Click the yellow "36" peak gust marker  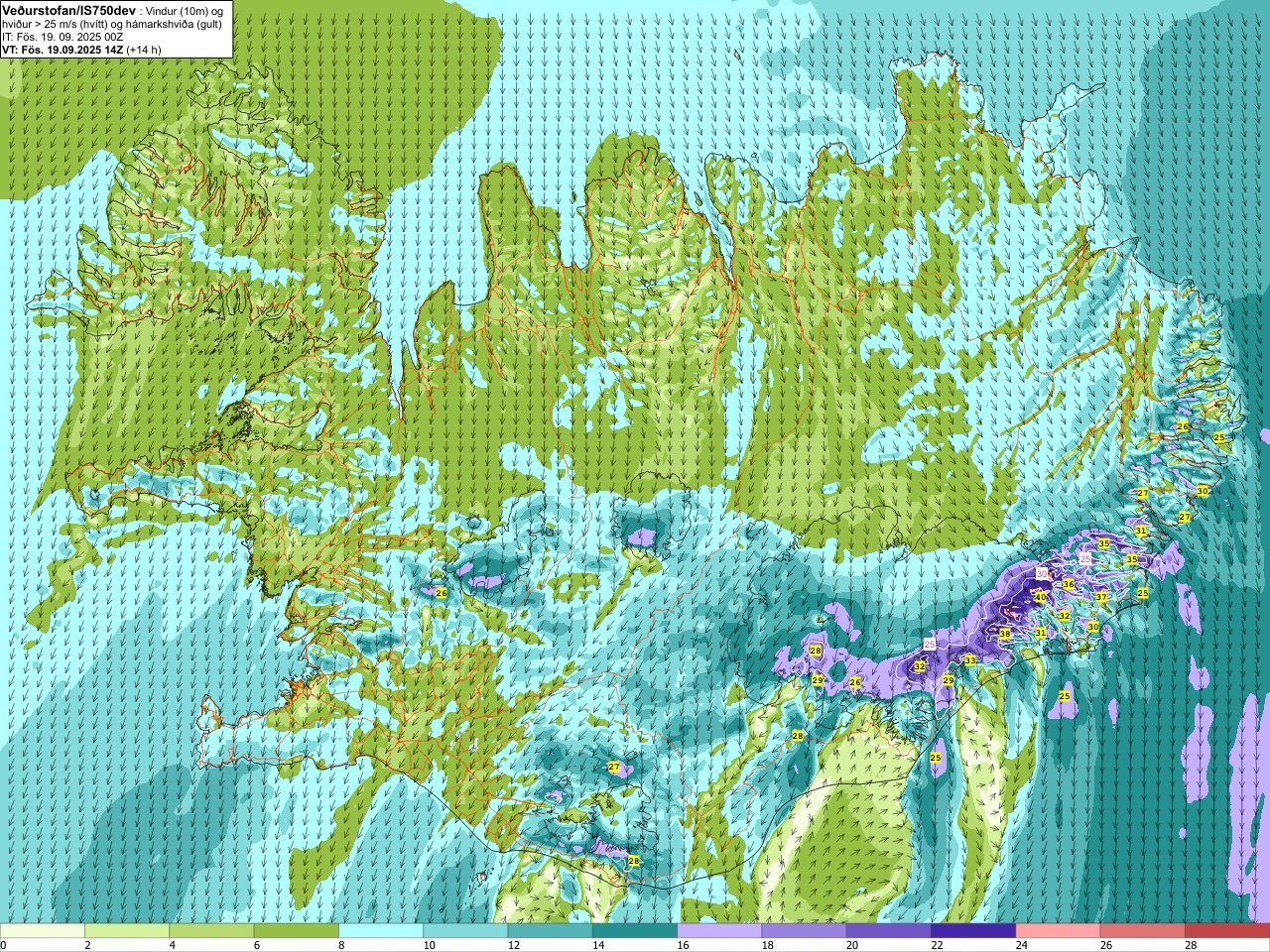pos(1068,584)
